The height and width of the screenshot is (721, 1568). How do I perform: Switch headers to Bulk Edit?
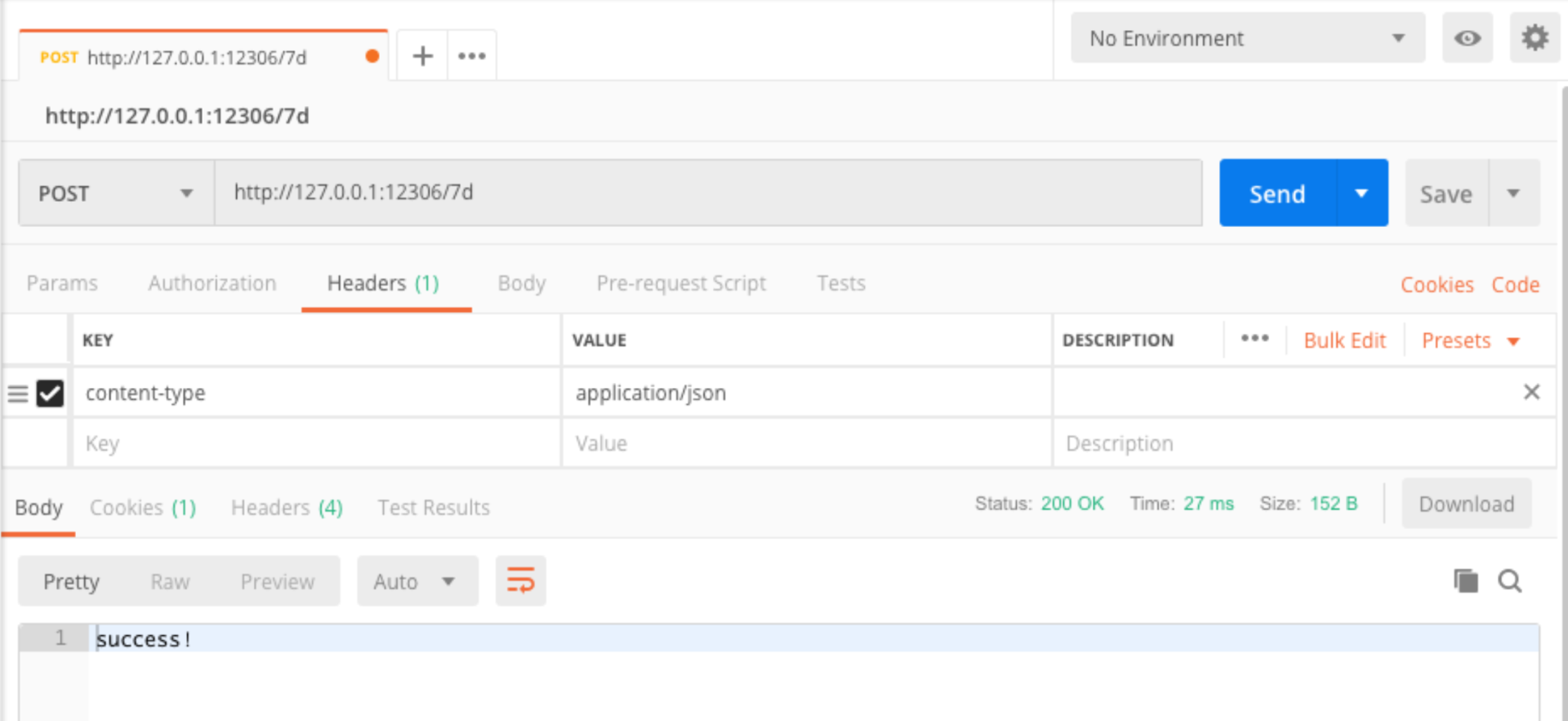point(1344,340)
